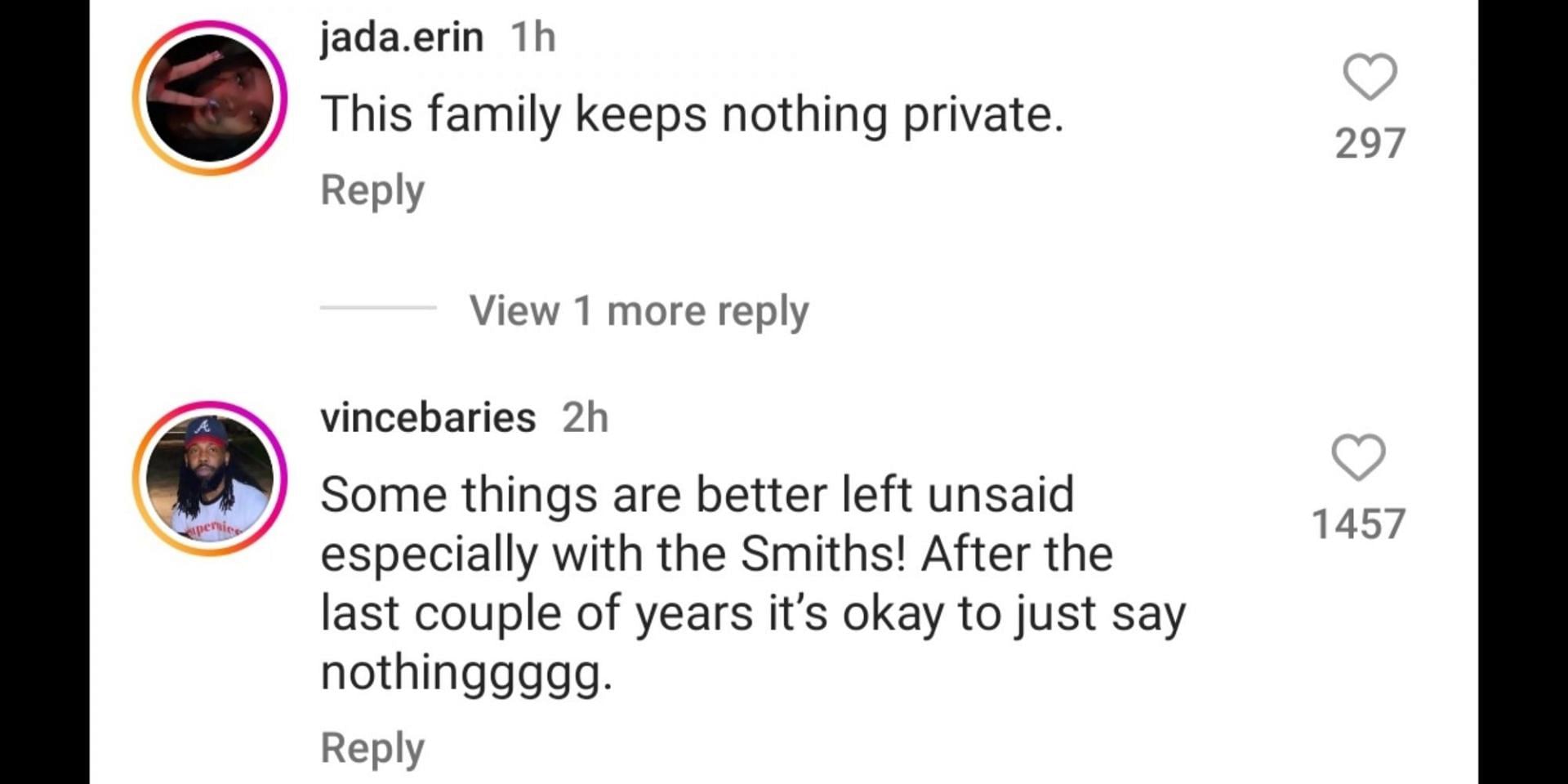Visit the jada.erin username profile

(x=402, y=38)
